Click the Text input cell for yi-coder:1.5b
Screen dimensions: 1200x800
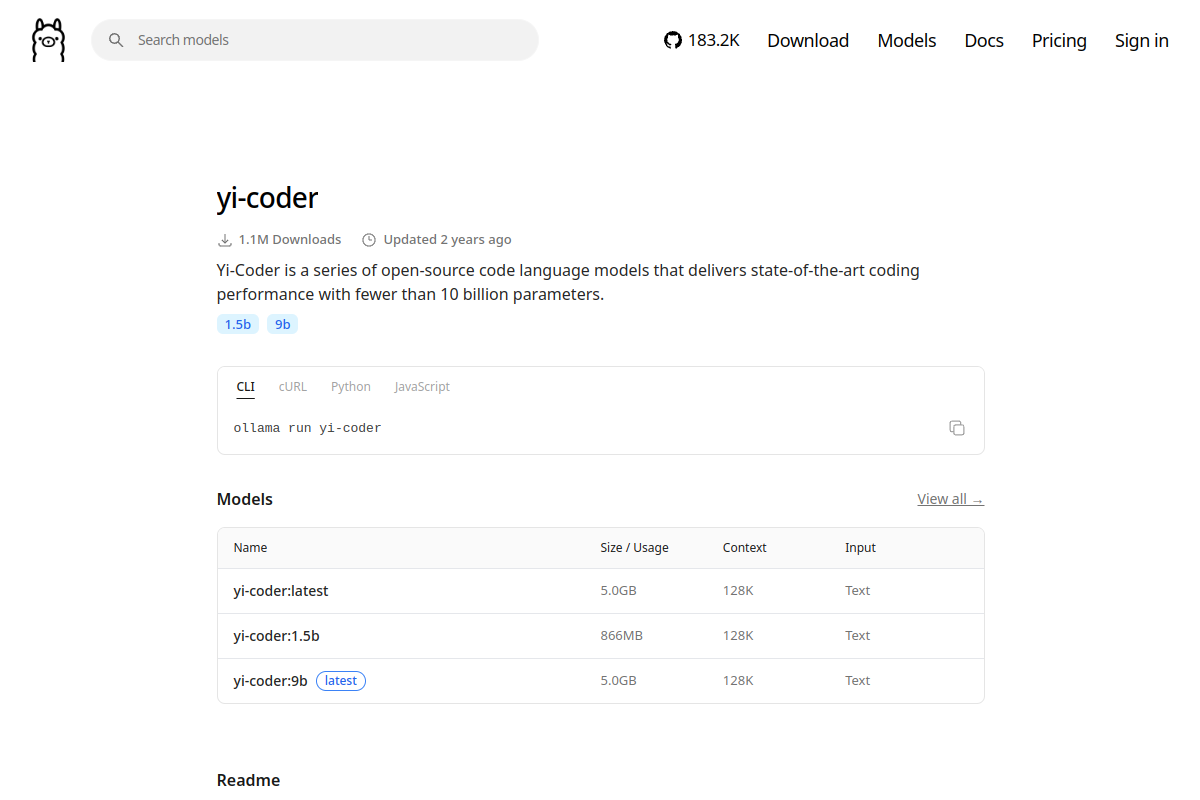point(857,636)
